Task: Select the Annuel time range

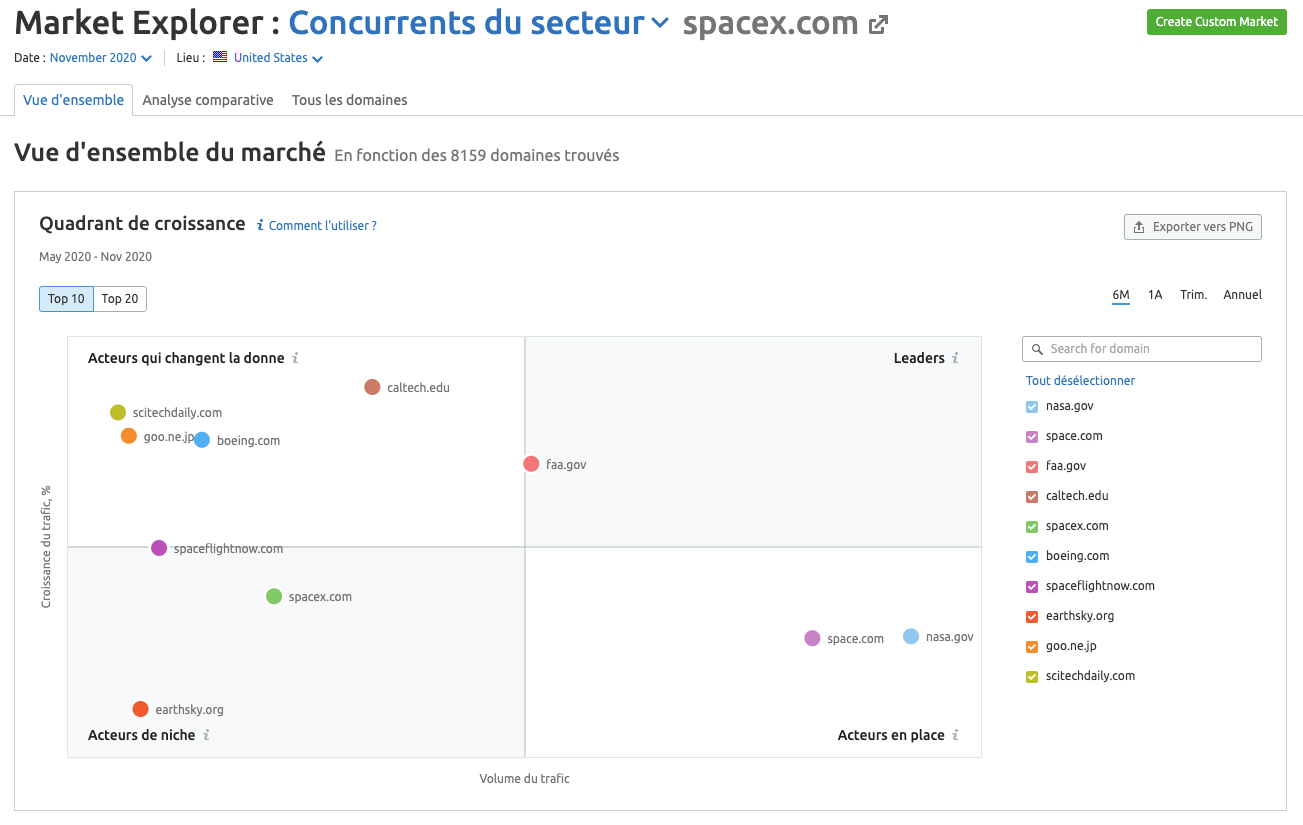Action: (1242, 295)
